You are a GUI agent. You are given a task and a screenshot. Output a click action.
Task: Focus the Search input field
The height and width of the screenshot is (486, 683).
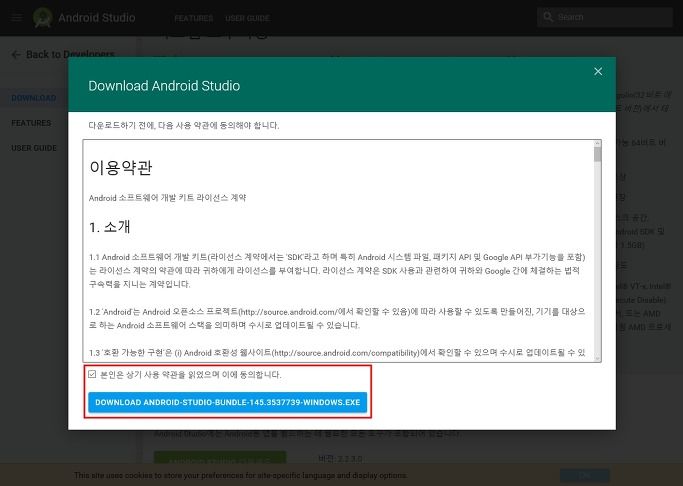605,17
